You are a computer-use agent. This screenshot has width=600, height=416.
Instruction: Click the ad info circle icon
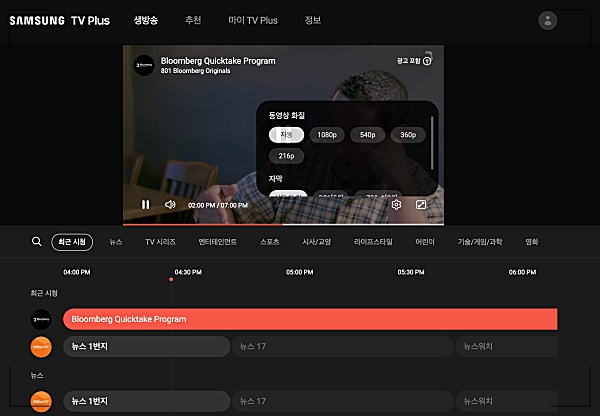click(427, 61)
